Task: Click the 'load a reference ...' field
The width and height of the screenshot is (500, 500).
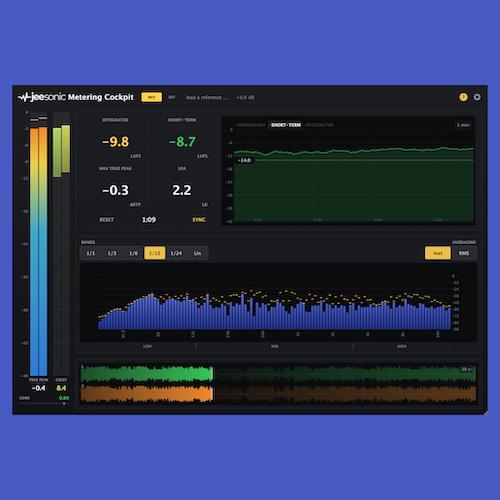Action: (x=206, y=97)
